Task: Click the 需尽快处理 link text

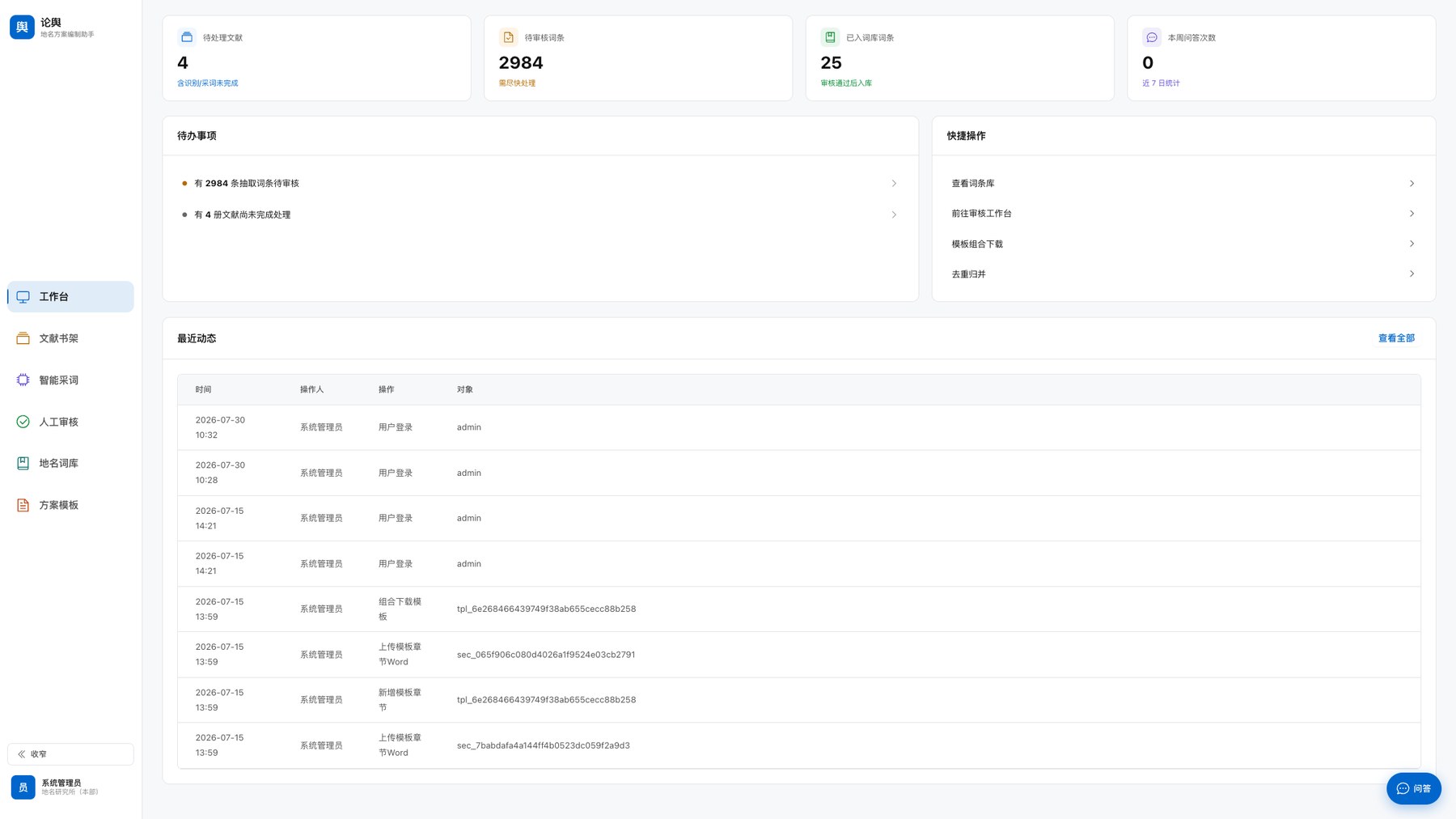Action: (x=517, y=83)
